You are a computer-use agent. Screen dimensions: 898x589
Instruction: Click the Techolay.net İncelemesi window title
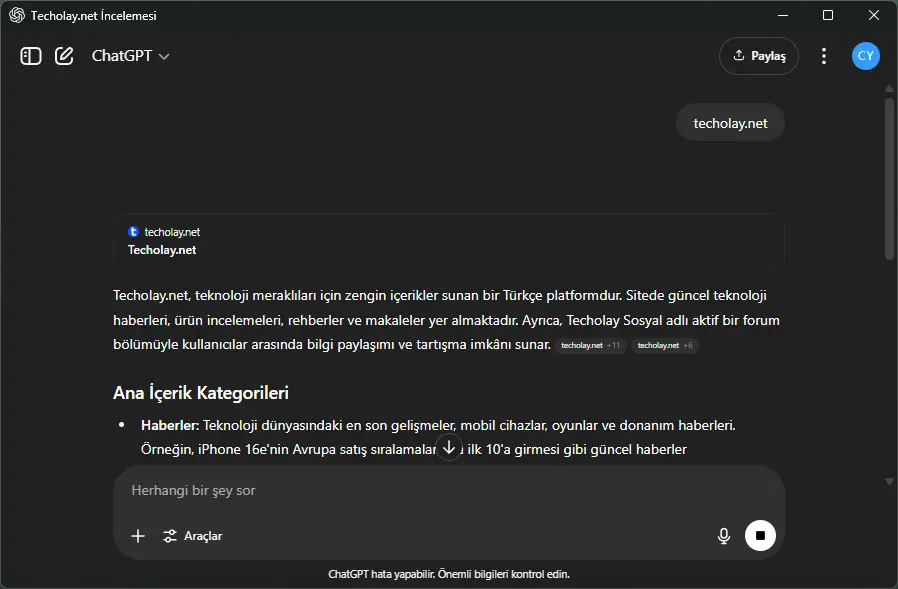[x=93, y=16]
